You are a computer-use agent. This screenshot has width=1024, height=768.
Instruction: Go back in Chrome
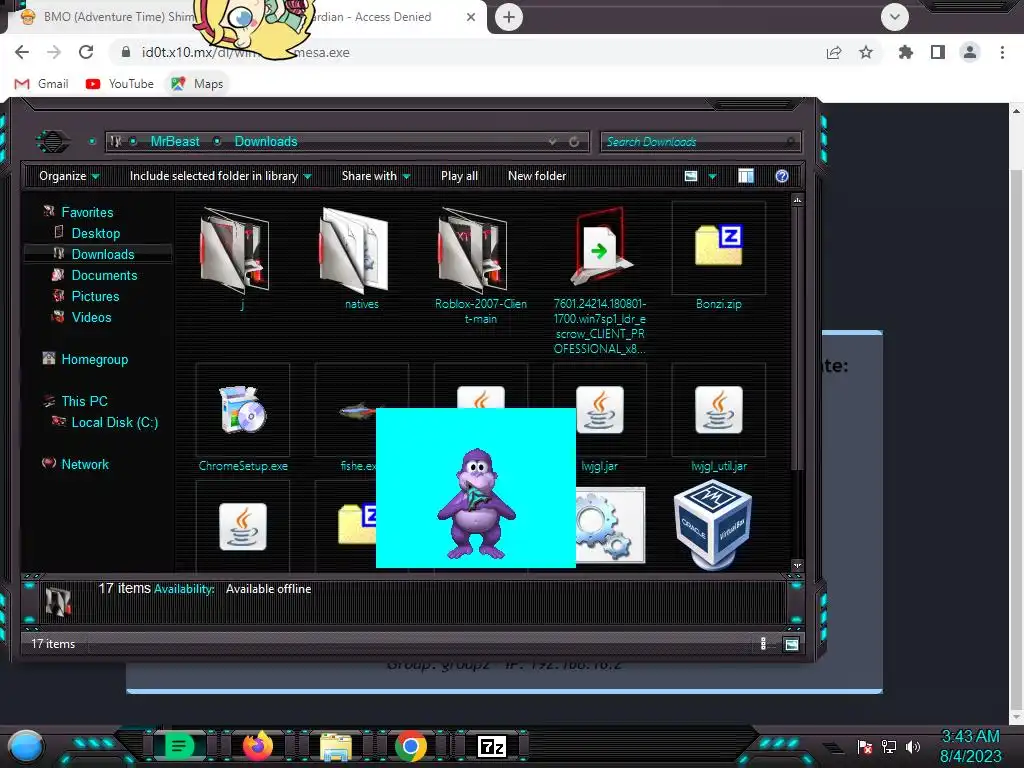(22, 52)
